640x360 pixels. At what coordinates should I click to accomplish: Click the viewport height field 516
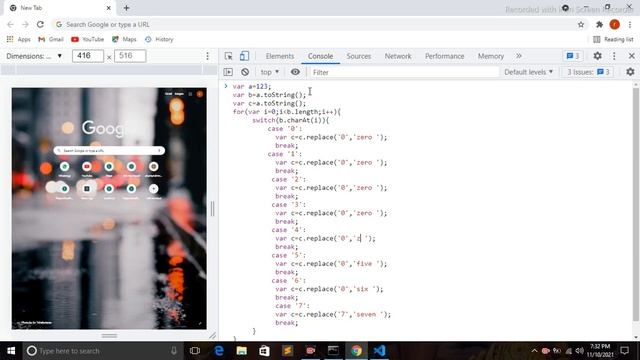coord(130,56)
